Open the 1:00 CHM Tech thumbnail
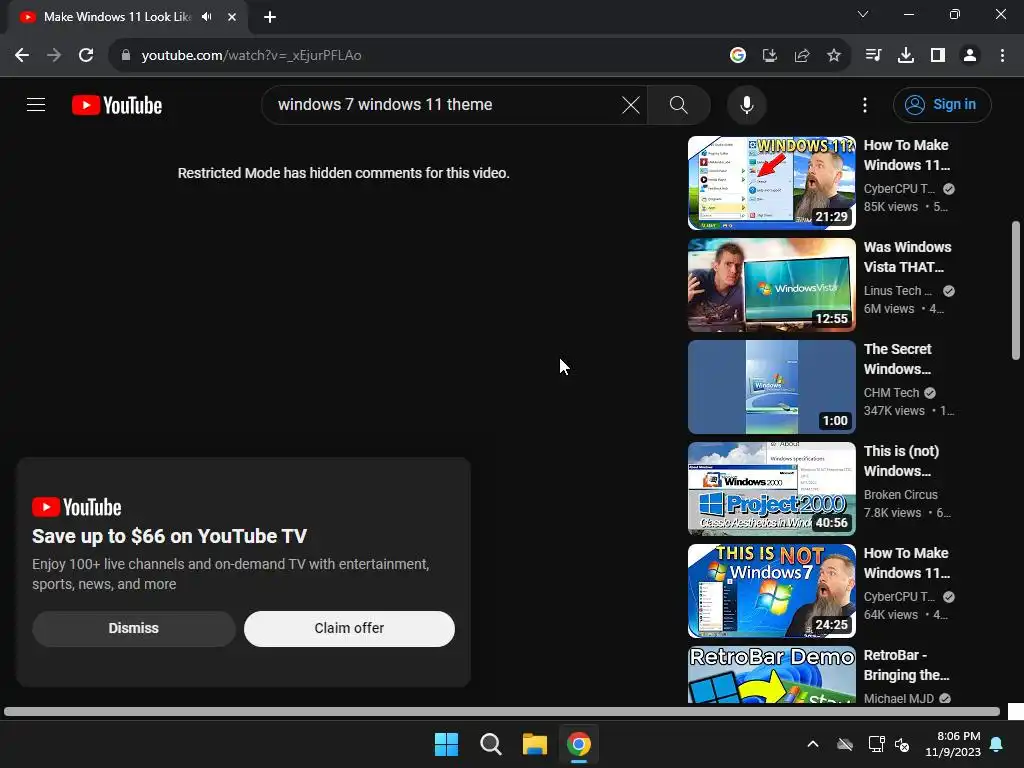1024x768 pixels. click(771, 387)
